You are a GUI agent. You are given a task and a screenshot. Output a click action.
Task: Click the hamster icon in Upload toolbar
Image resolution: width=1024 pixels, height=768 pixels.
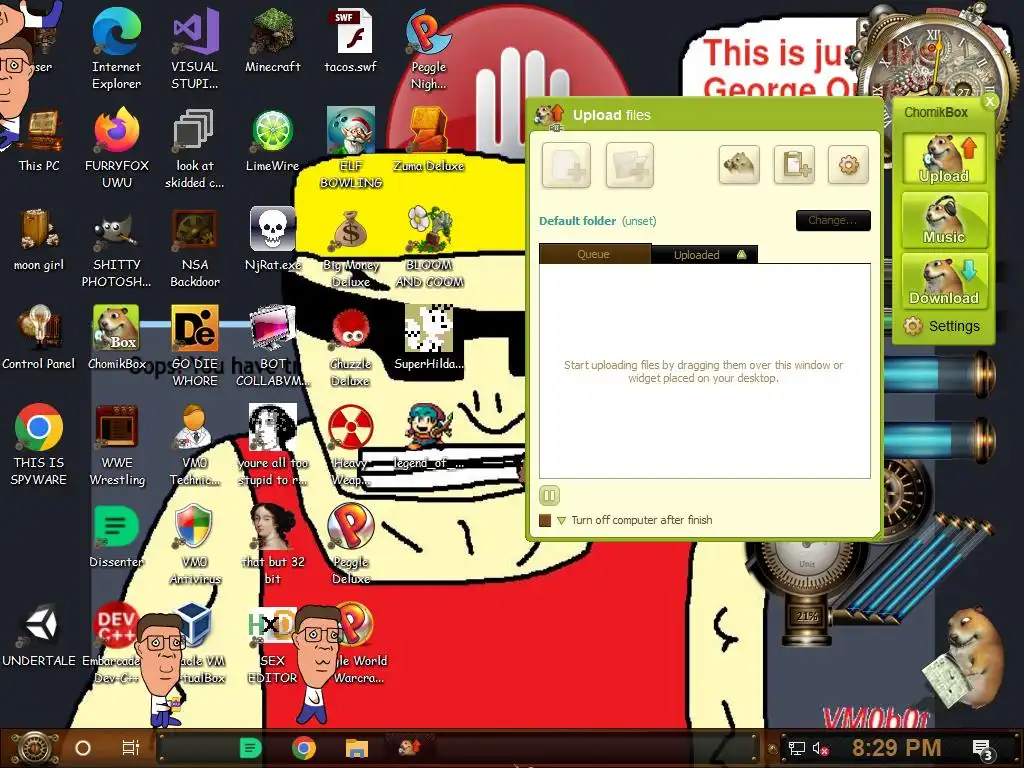coord(739,165)
